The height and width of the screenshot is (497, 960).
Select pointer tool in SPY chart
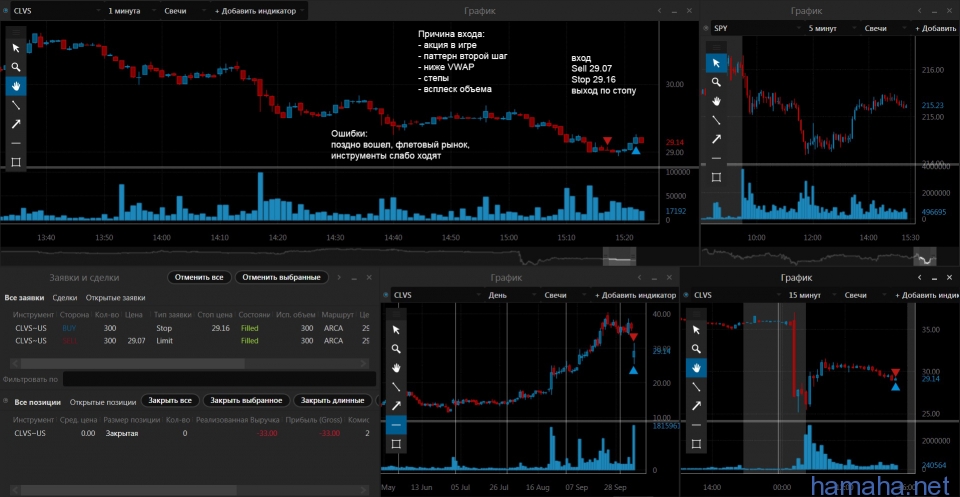tap(716, 62)
